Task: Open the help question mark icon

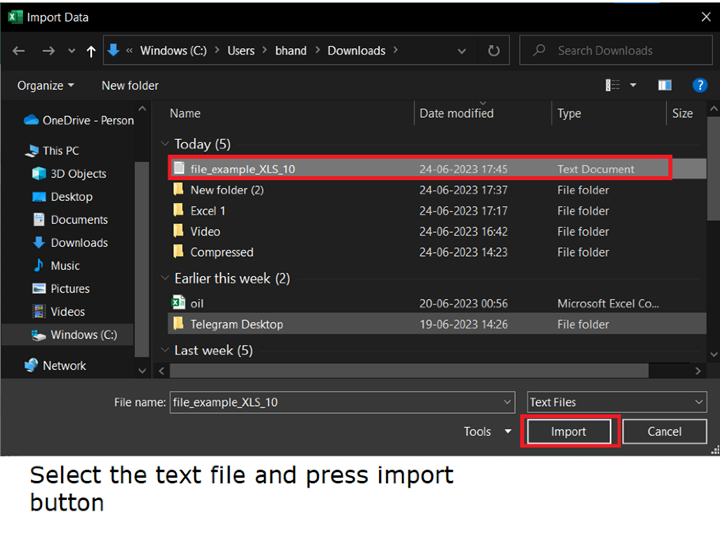Action: pos(700,86)
